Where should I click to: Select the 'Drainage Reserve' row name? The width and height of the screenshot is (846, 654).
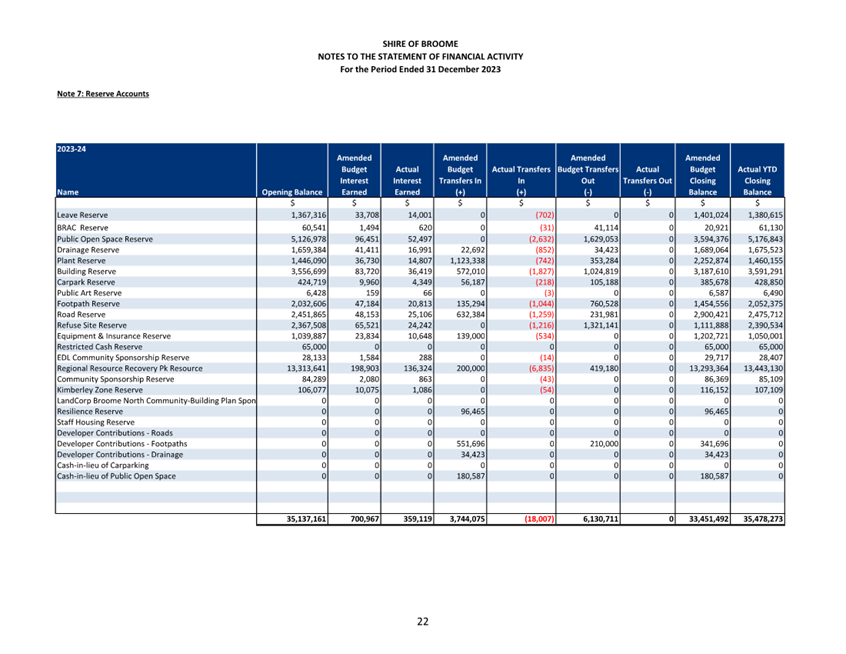coord(88,250)
